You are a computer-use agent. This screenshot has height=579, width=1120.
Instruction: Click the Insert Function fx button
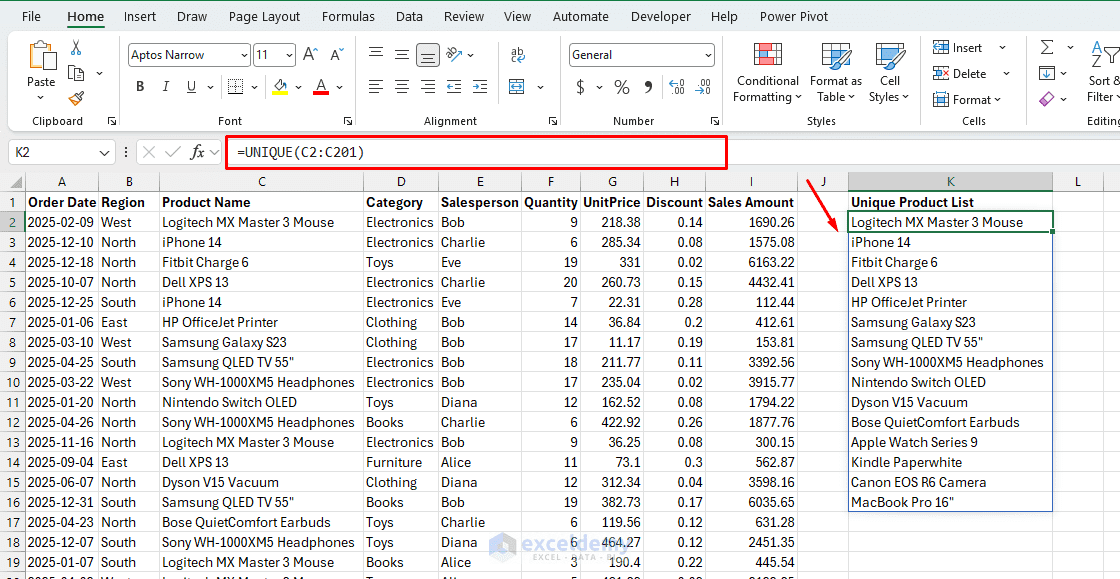click(196, 152)
